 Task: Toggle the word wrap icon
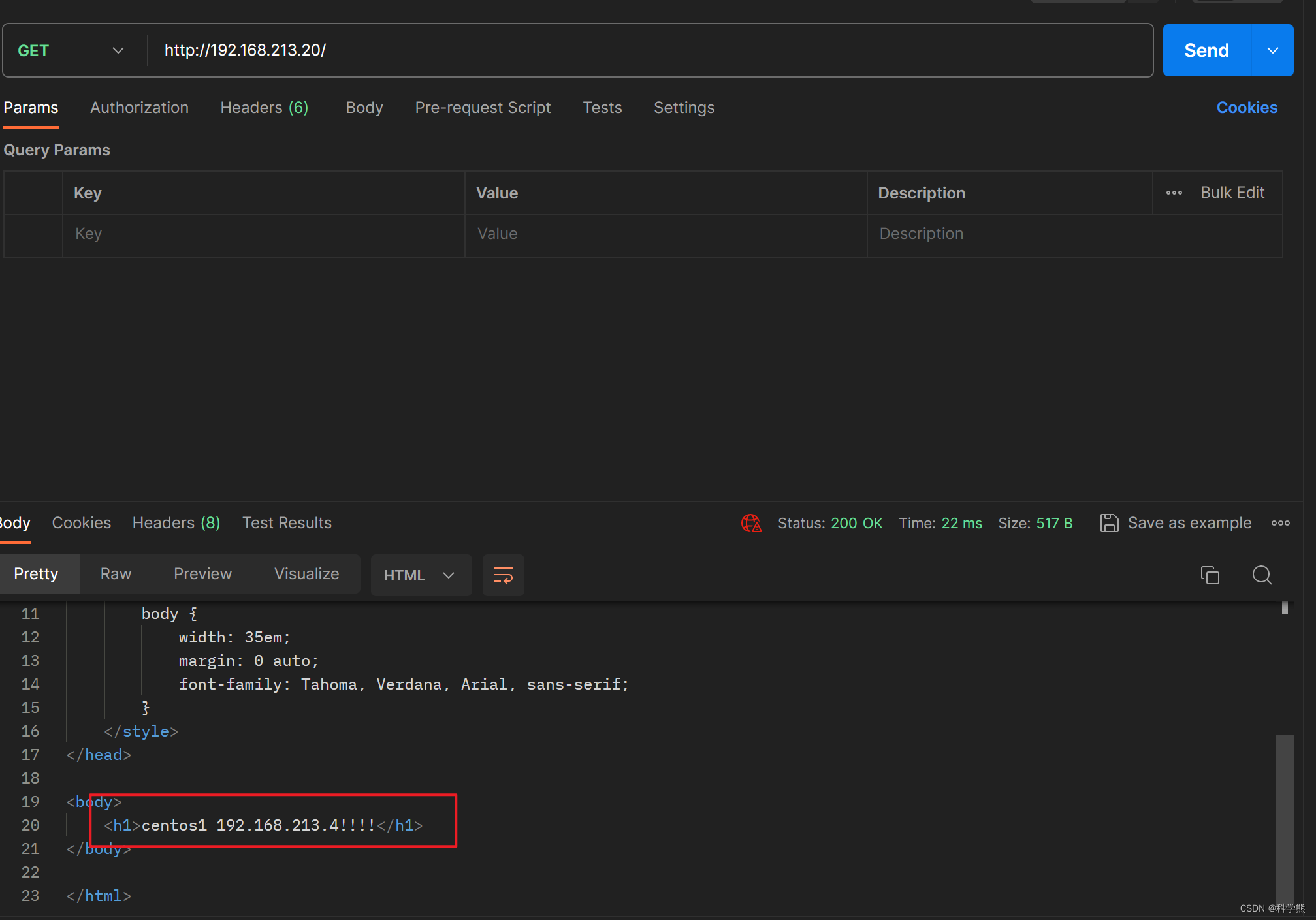(503, 575)
